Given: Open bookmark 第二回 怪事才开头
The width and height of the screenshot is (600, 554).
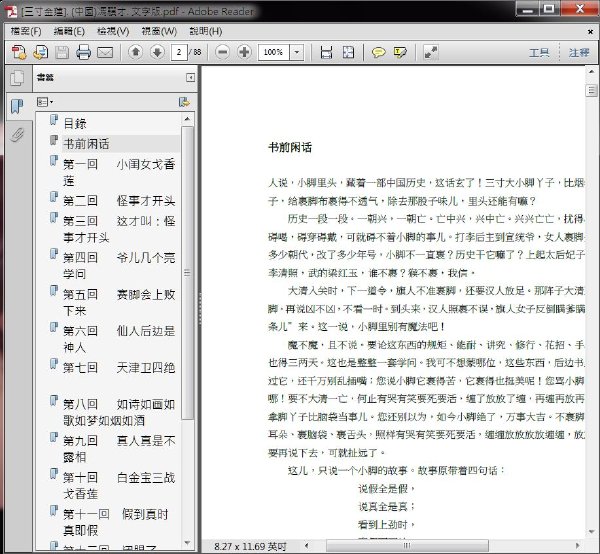Looking at the screenshot, I should tap(119, 200).
